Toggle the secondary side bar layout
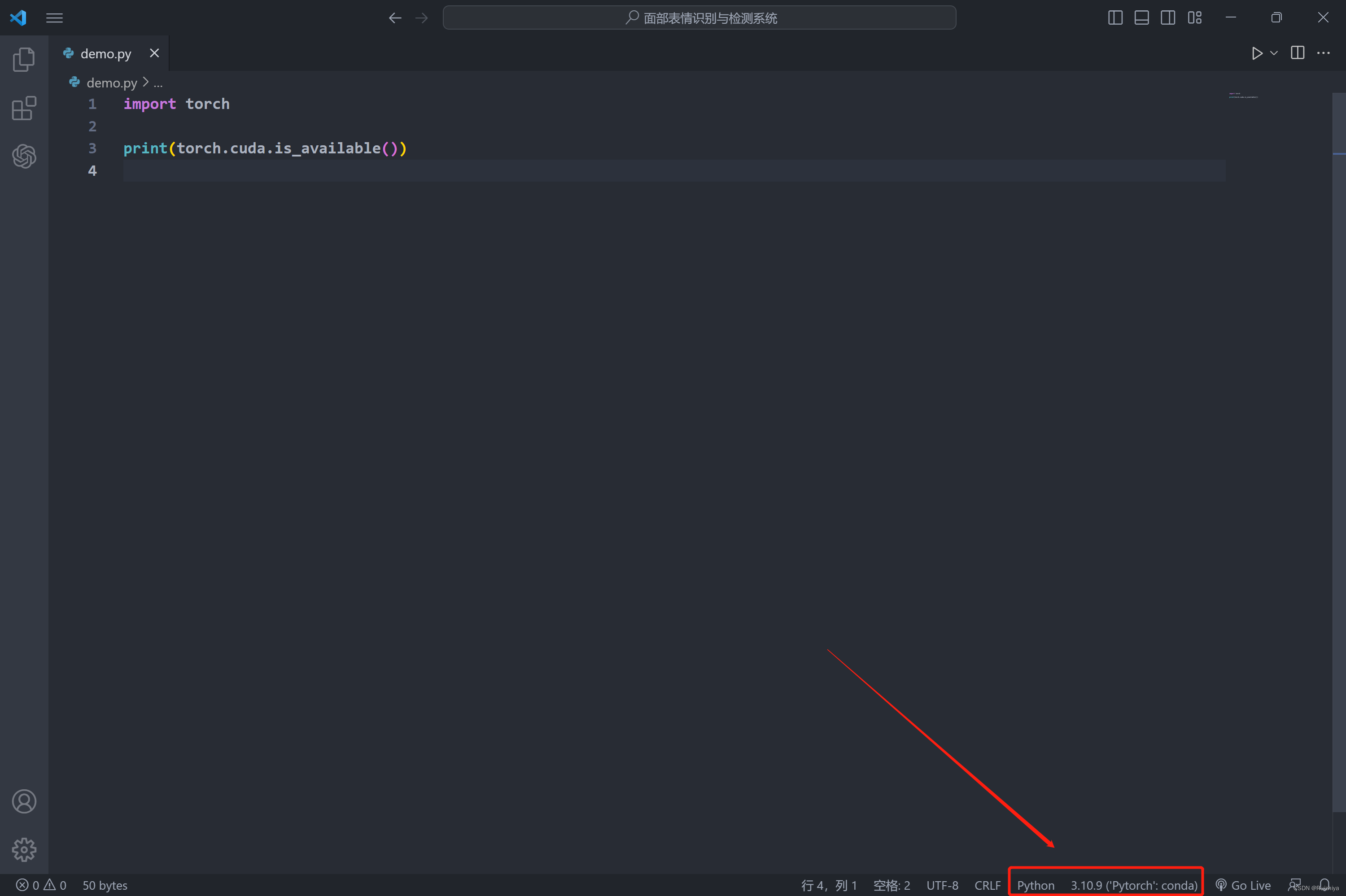 (1168, 18)
